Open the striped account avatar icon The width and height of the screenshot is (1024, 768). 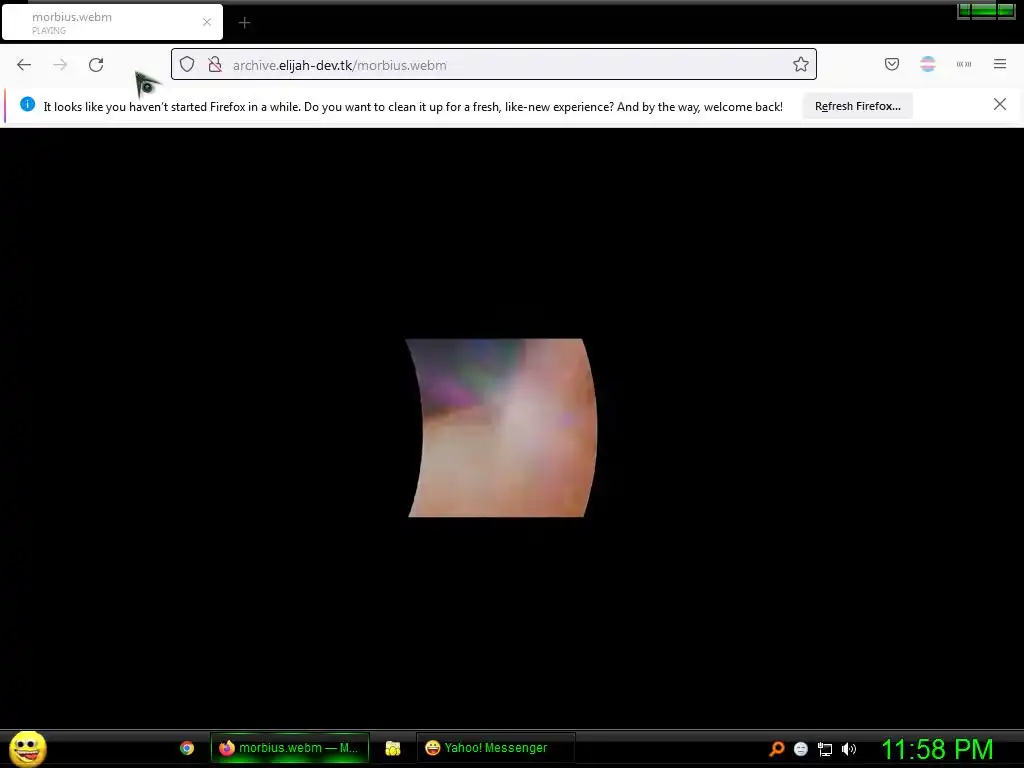click(x=927, y=64)
